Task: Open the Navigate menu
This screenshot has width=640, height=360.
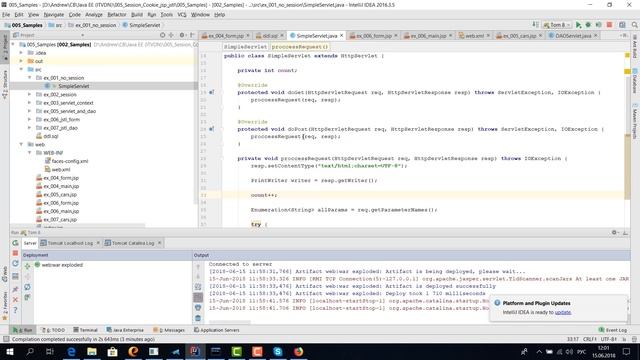Action: tap(54, 15)
